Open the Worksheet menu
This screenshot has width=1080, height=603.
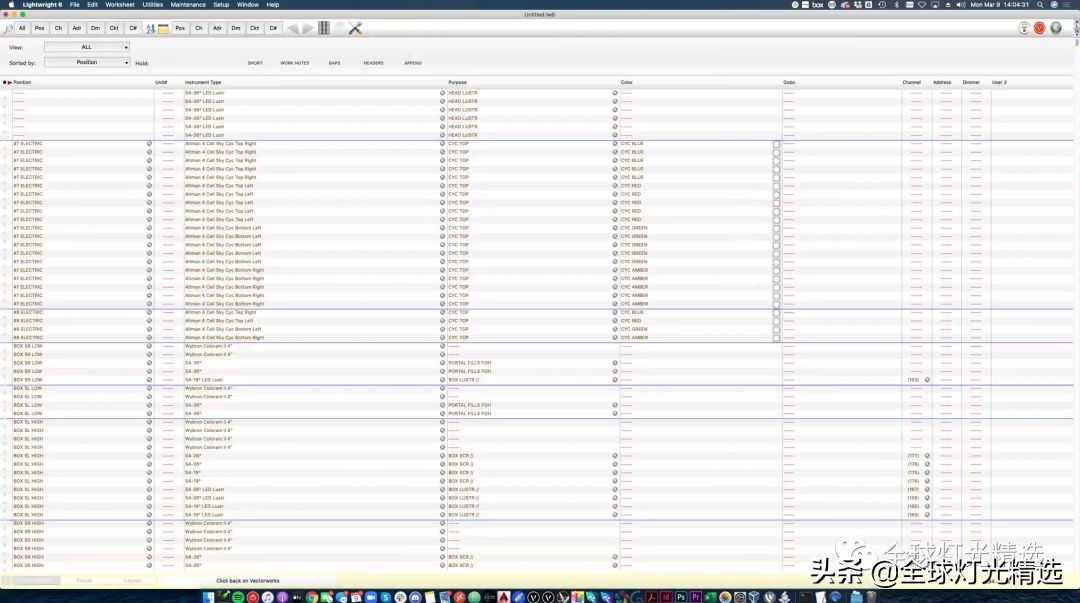point(120,5)
